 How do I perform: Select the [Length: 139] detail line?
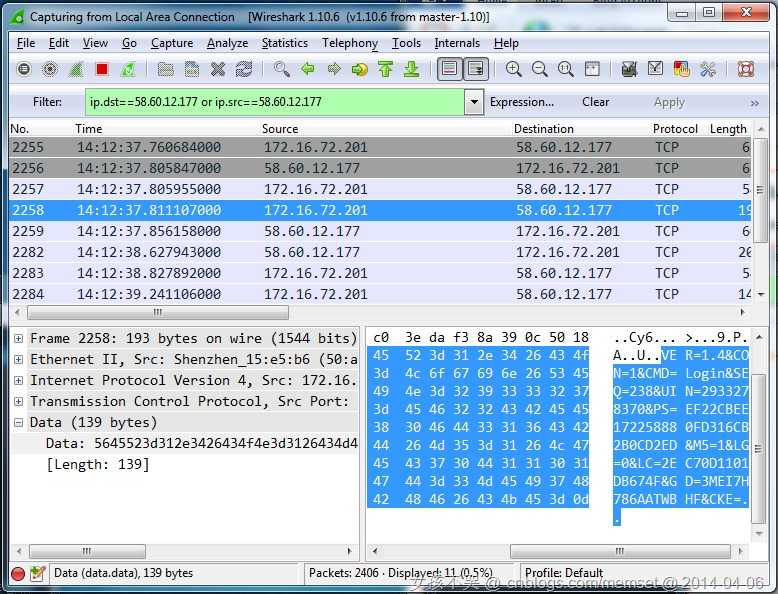(98, 464)
